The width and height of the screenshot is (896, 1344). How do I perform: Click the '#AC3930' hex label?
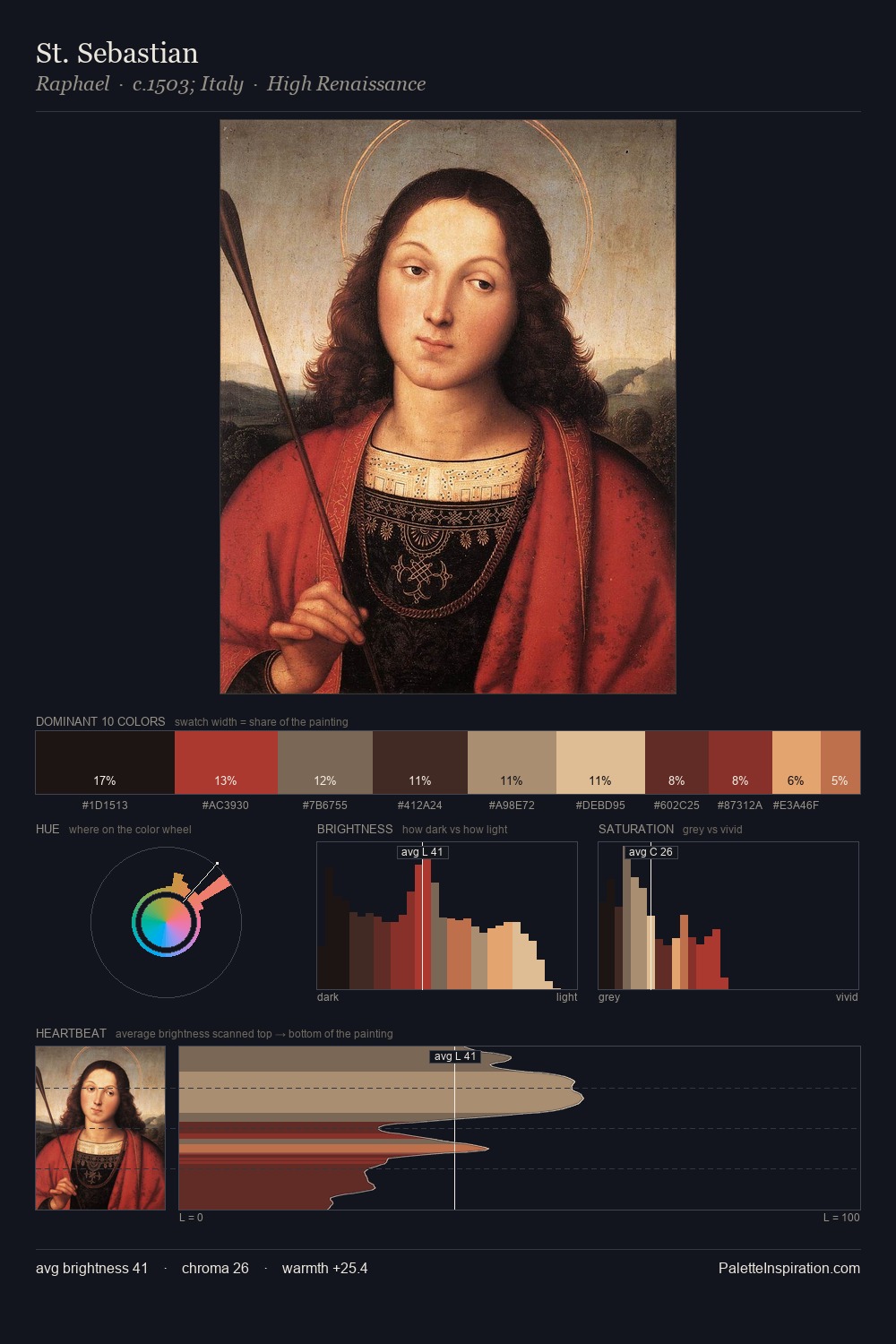tap(226, 805)
